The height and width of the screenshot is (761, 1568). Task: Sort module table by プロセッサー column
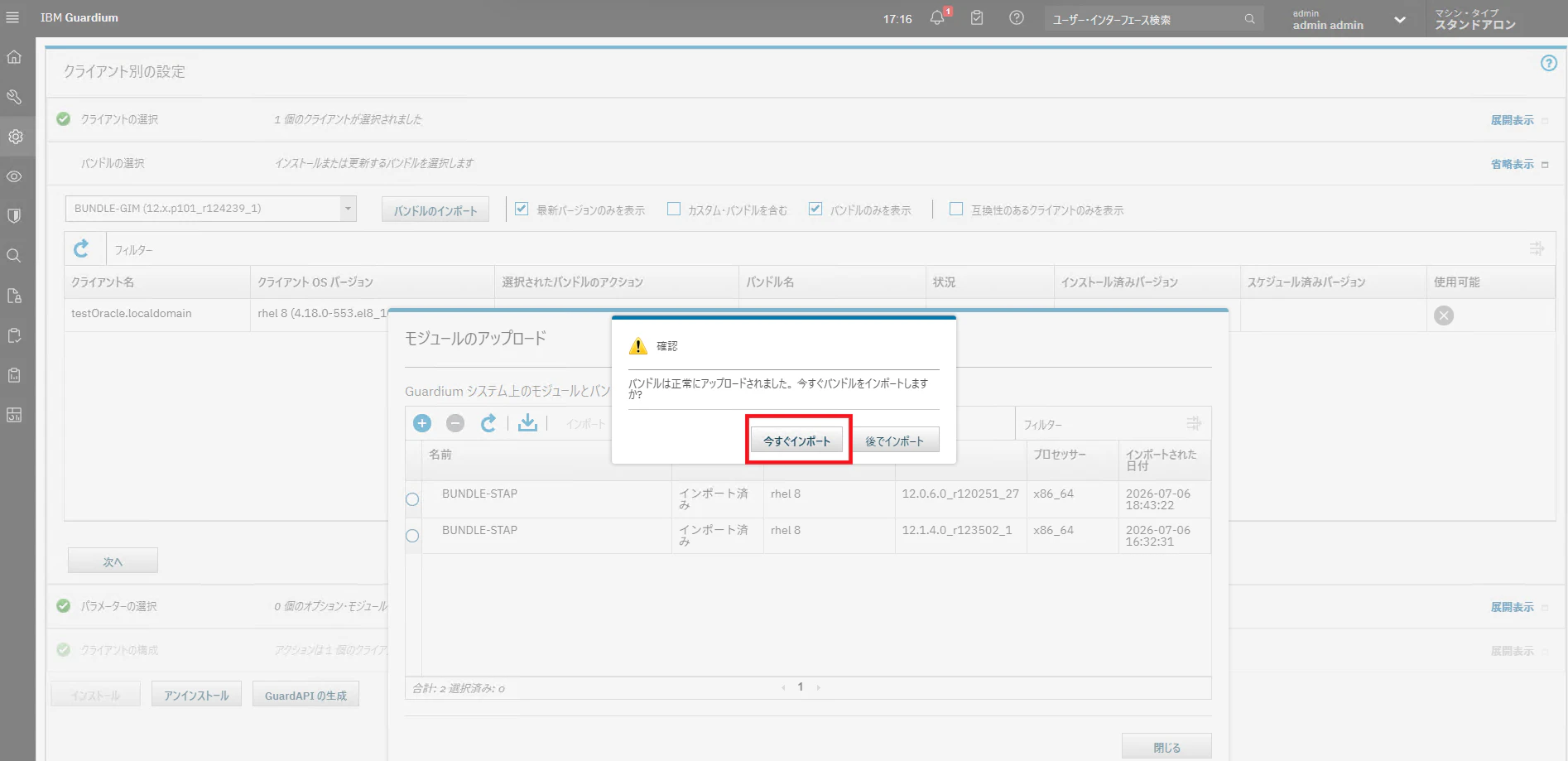click(x=1072, y=460)
